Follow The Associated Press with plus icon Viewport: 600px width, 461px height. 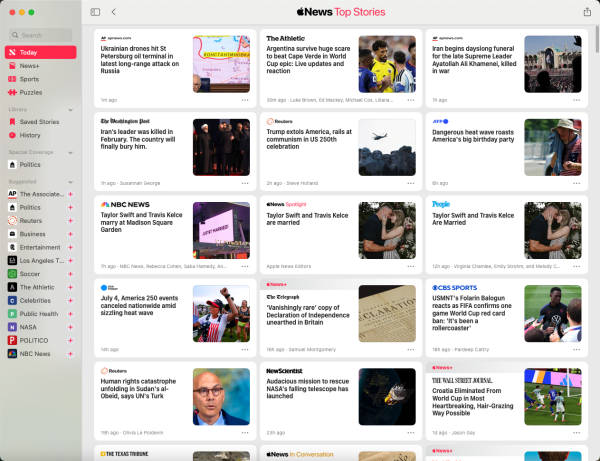tap(70, 194)
